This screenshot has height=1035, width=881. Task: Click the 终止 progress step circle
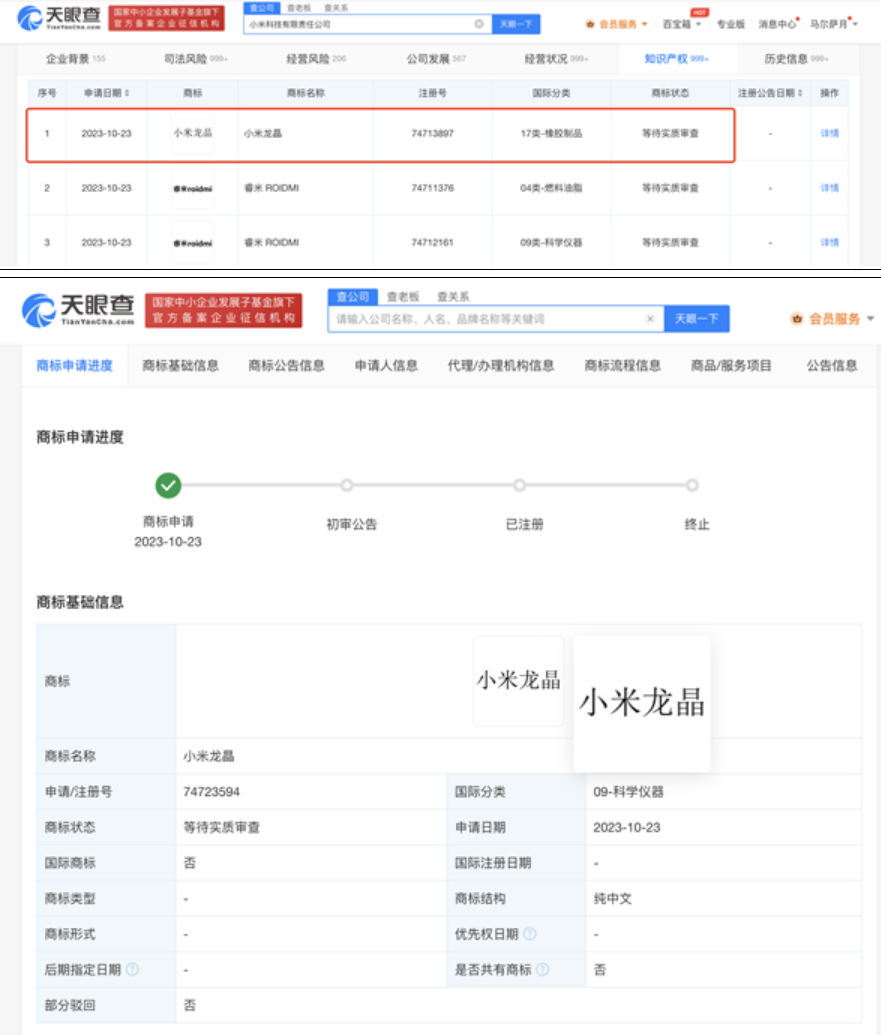[x=692, y=486]
